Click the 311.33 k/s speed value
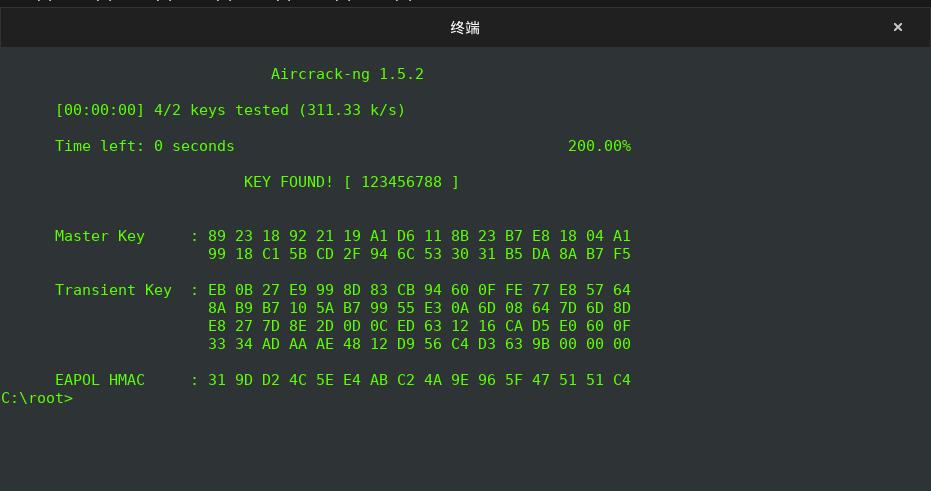This screenshot has height=491, width=931. (352, 110)
